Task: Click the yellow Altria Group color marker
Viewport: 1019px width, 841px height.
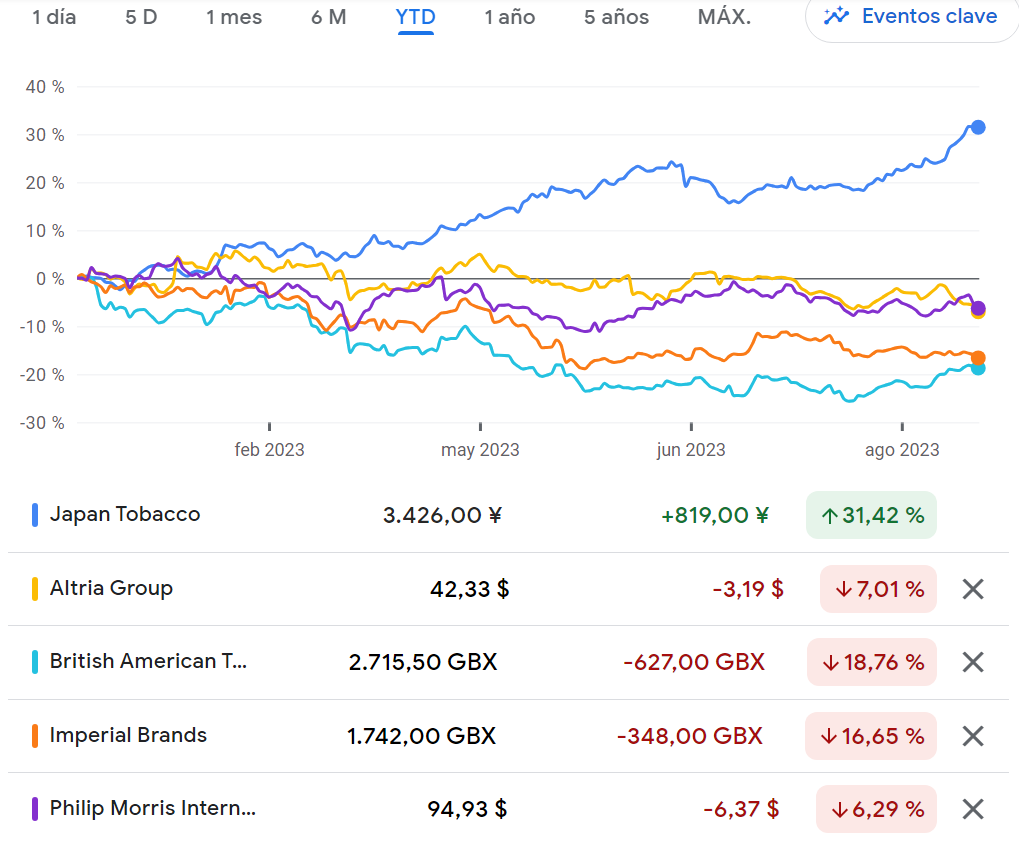Action: [35, 589]
